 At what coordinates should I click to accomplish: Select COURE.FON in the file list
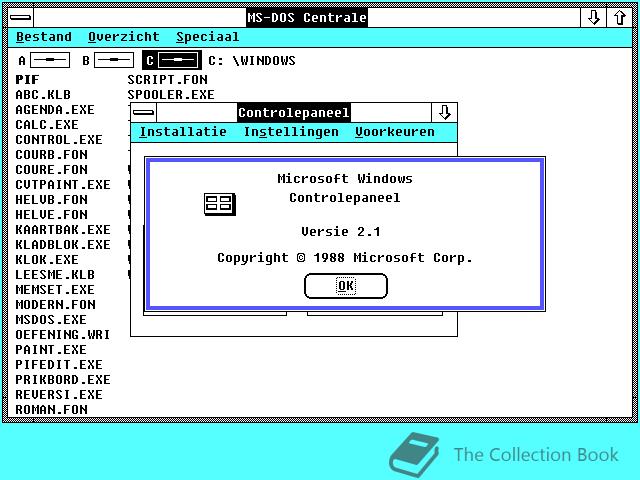pyautogui.click(x=51, y=169)
